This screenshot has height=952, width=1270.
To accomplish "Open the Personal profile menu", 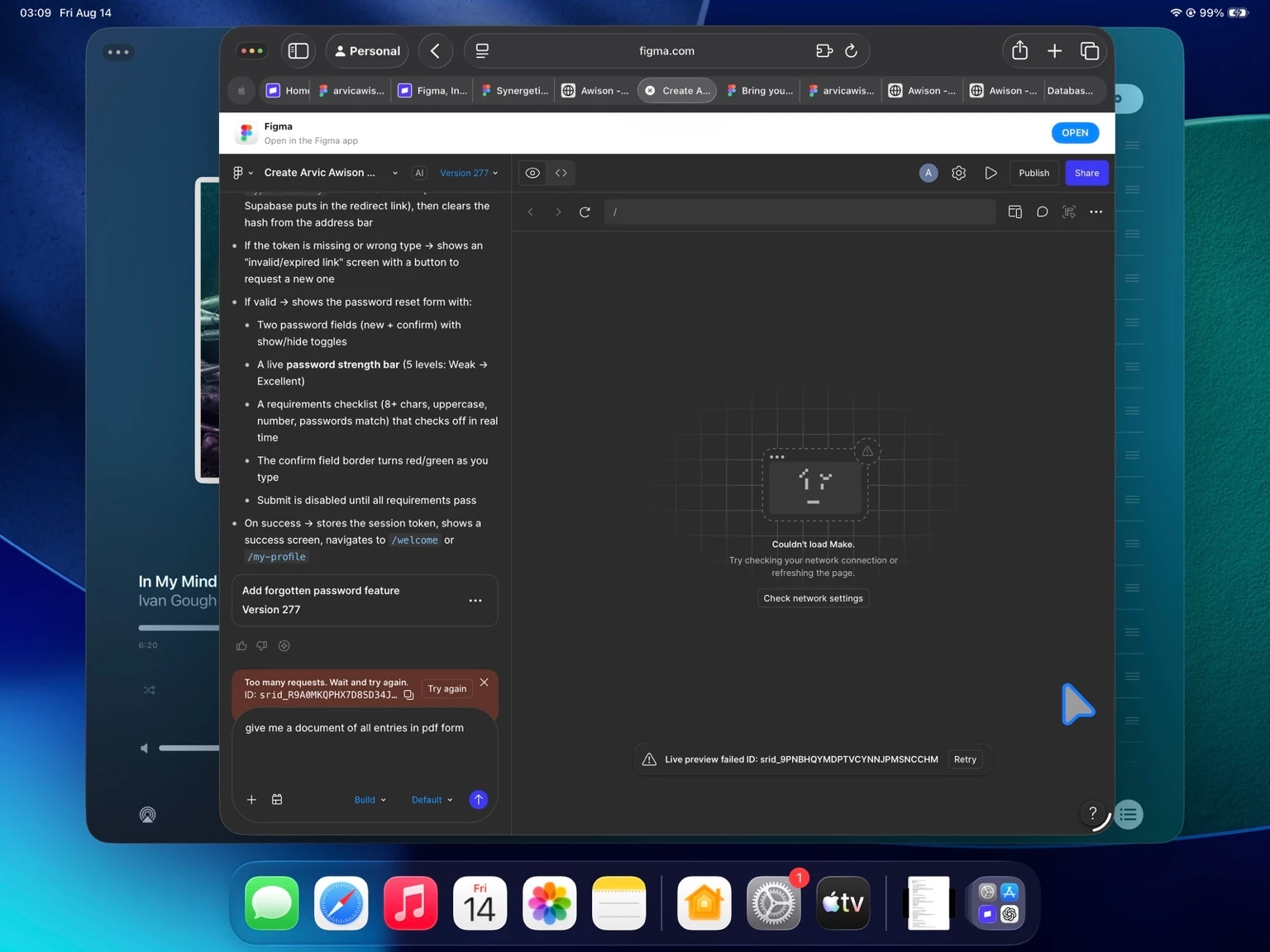I will (367, 51).
